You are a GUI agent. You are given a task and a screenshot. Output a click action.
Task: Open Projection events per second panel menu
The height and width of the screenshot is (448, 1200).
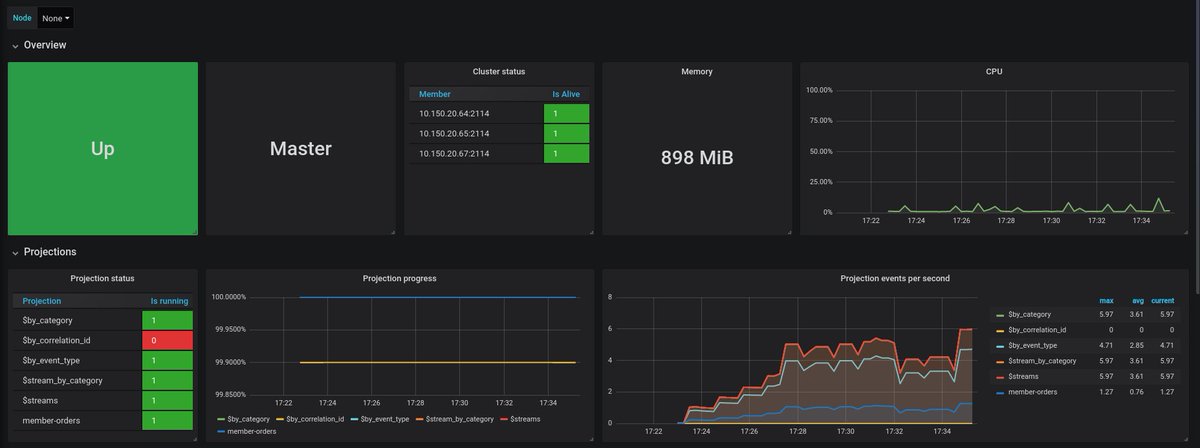[895, 278]
